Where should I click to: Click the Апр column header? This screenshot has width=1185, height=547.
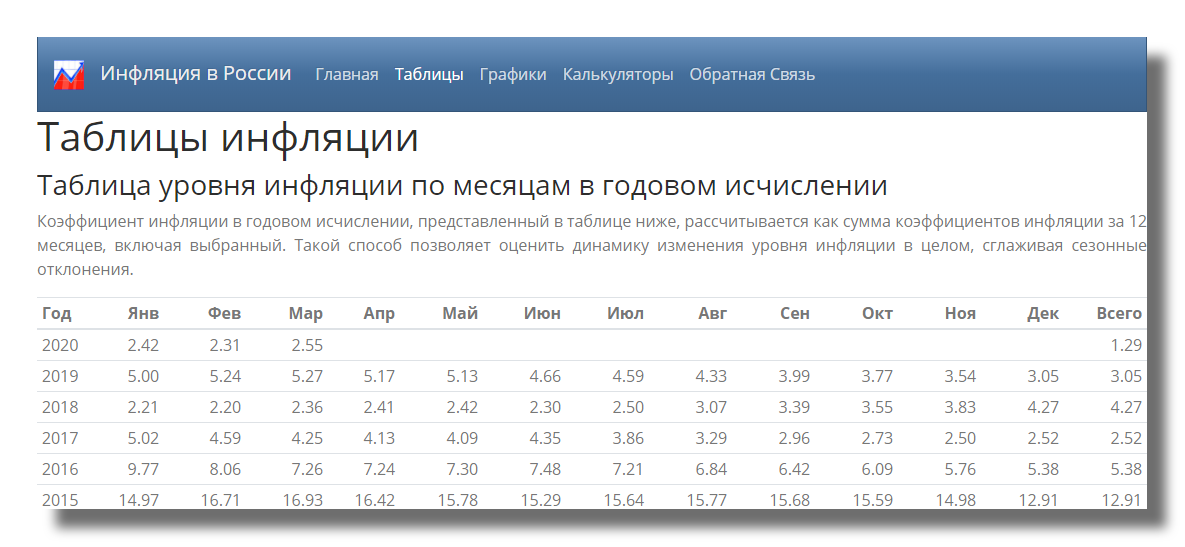[x=379, y=314]
